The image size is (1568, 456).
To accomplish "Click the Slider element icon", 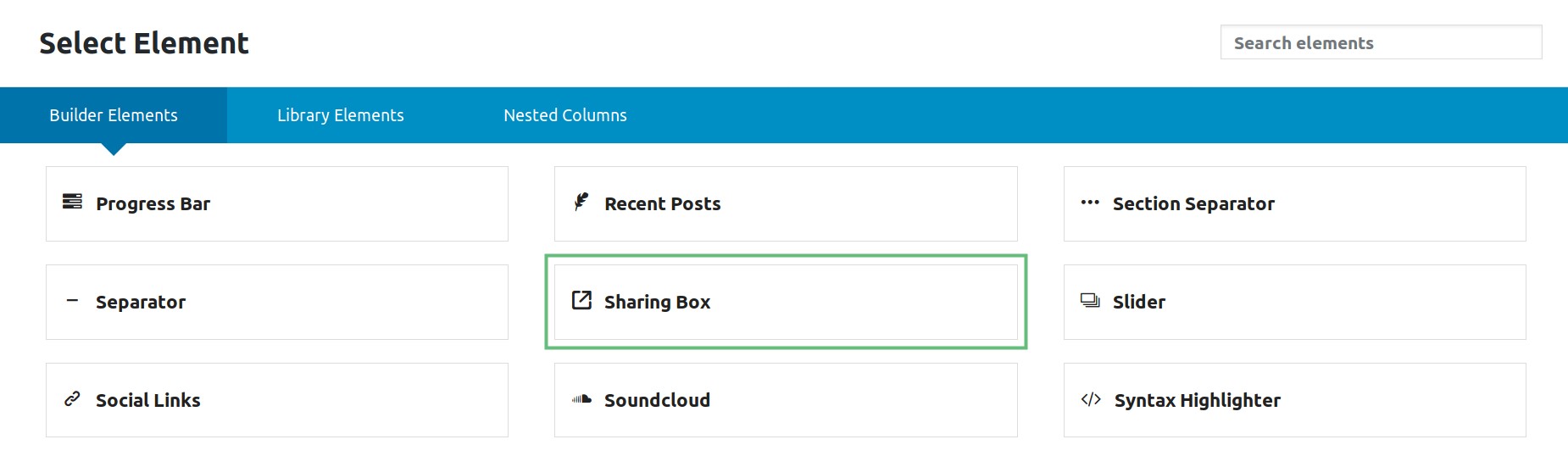I will pos(1090,300).
